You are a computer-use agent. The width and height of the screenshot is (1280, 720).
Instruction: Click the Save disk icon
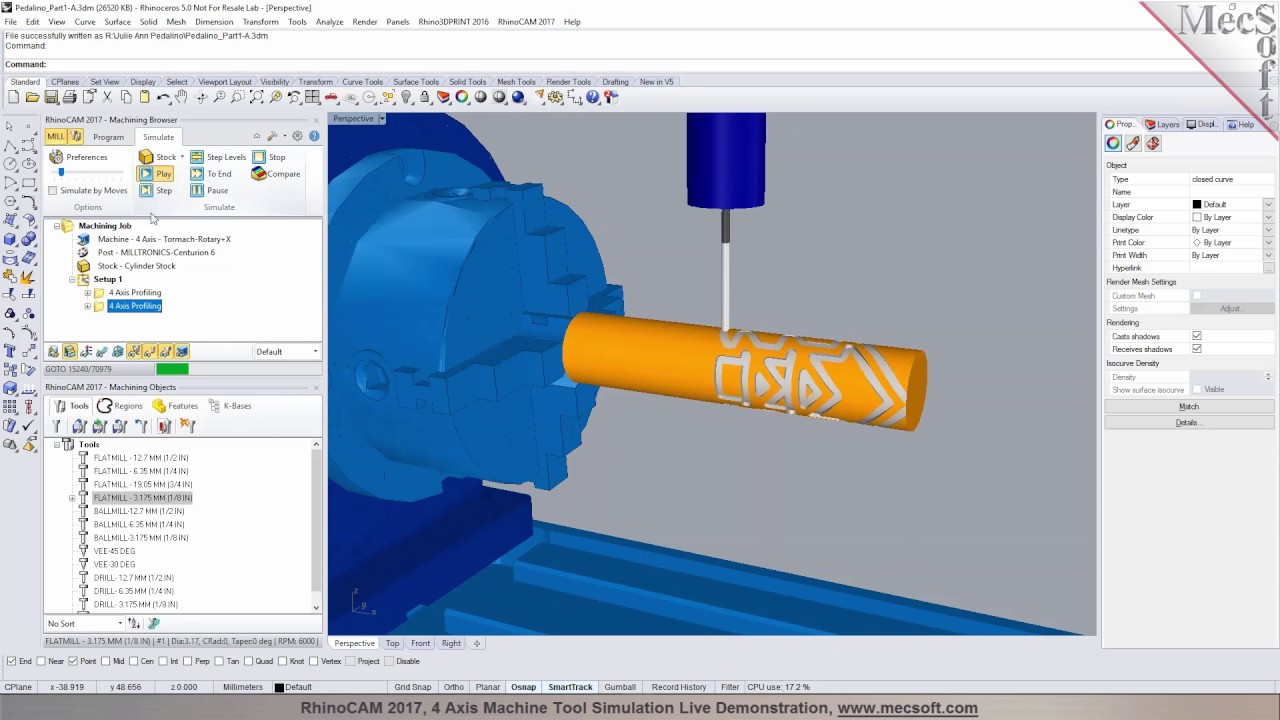pyautogui.click(x=51, y=97)
